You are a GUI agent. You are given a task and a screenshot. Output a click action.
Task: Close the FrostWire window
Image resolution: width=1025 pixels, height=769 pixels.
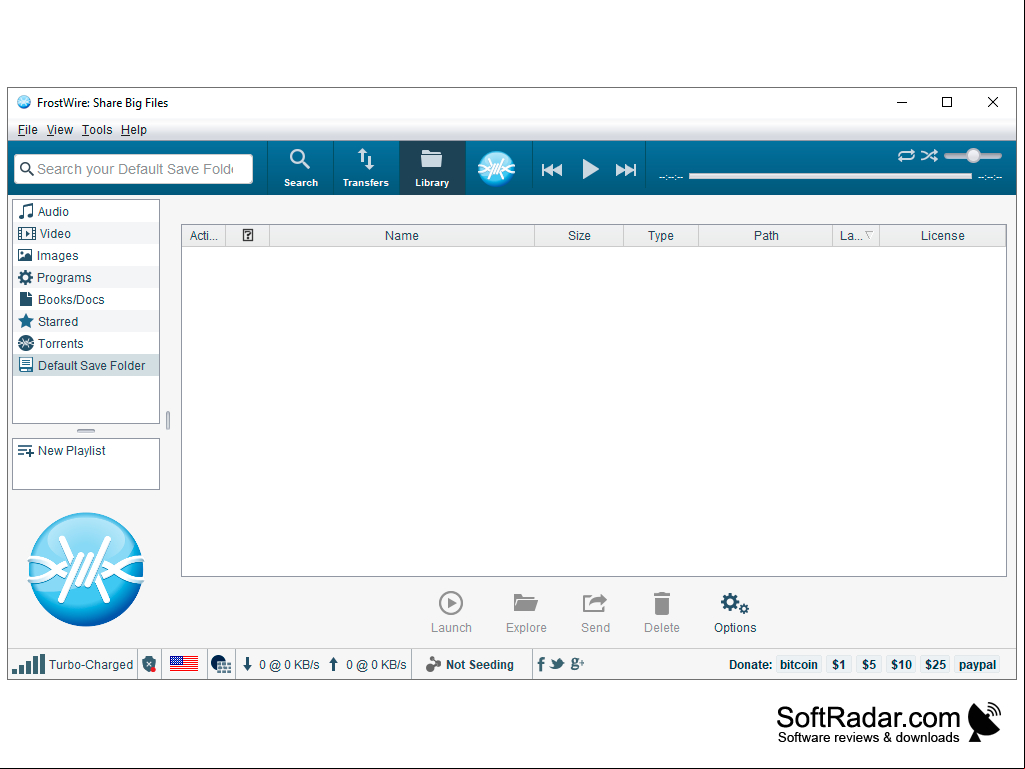pos(992,102)
